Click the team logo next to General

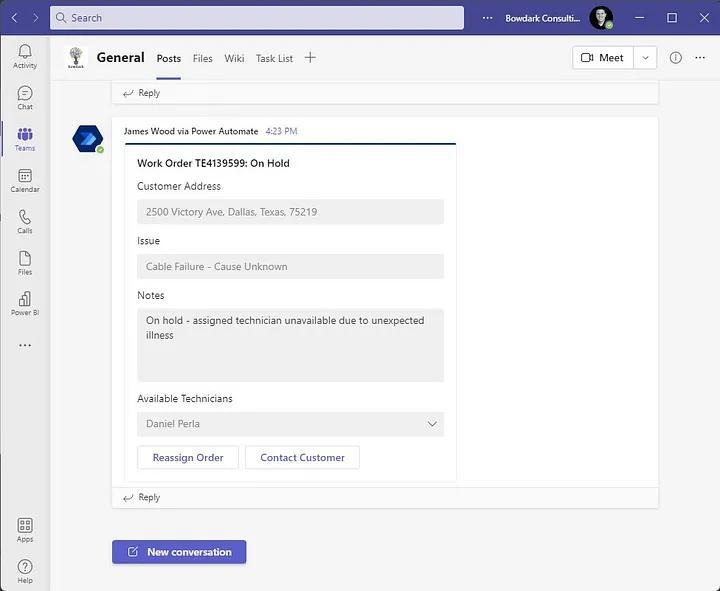coord(76,58)
